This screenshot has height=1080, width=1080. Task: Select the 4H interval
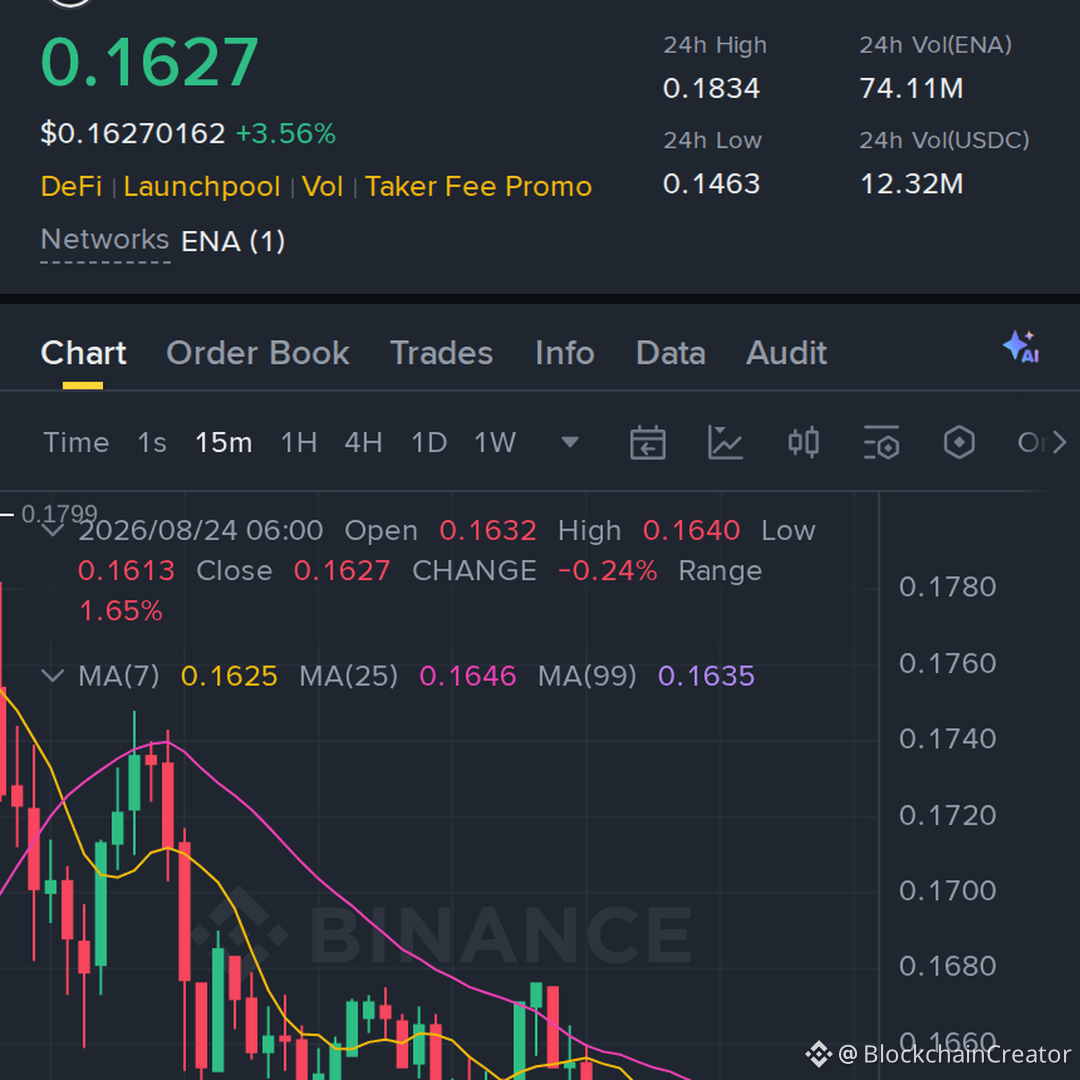coord(363,442)
